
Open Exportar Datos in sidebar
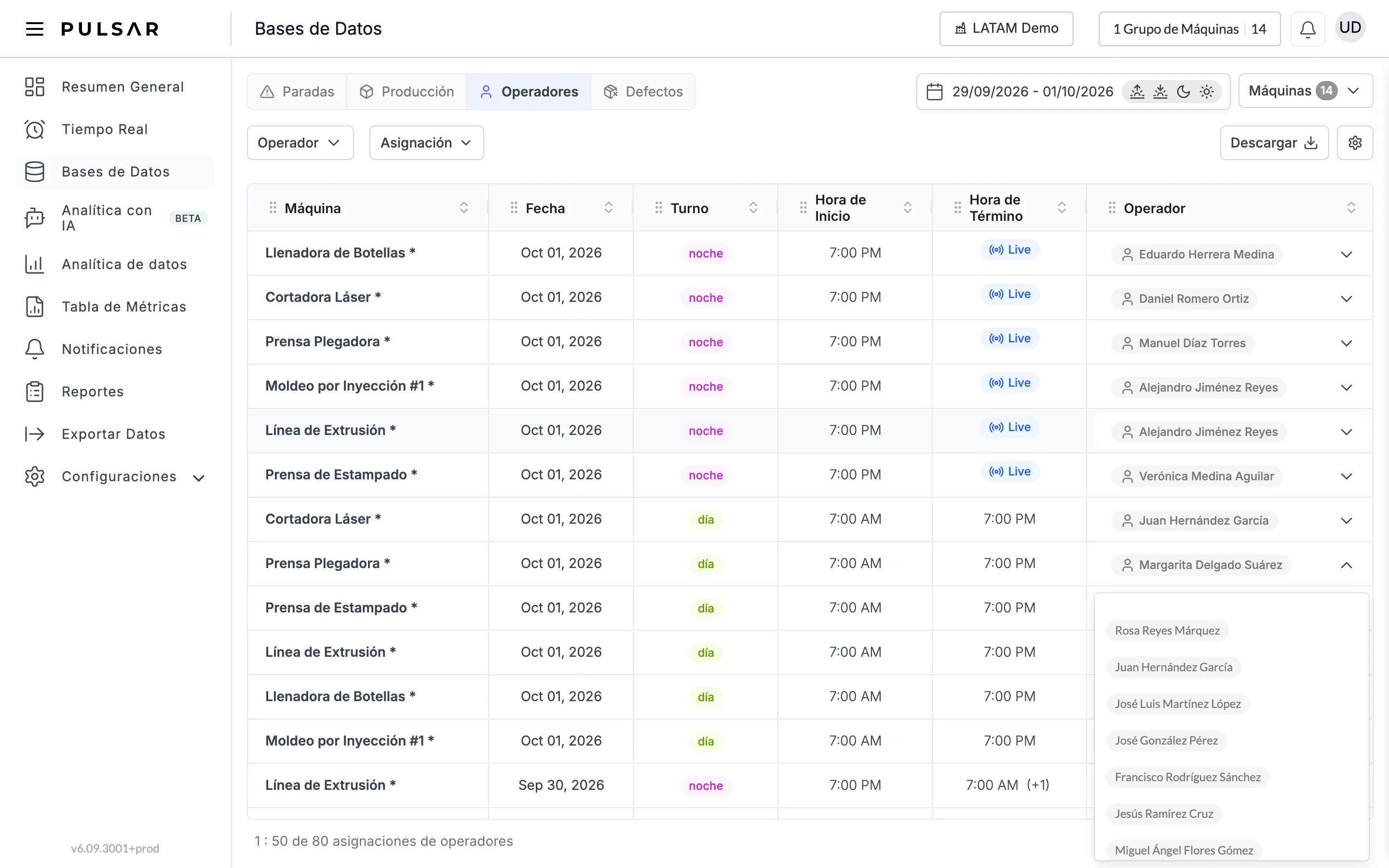115,434
